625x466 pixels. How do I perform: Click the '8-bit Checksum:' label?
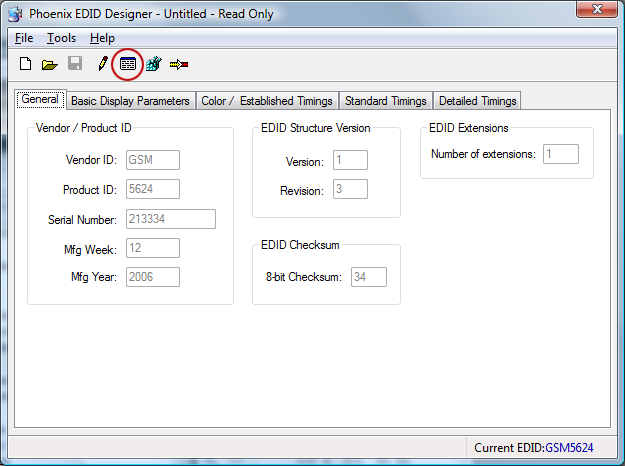304,277
